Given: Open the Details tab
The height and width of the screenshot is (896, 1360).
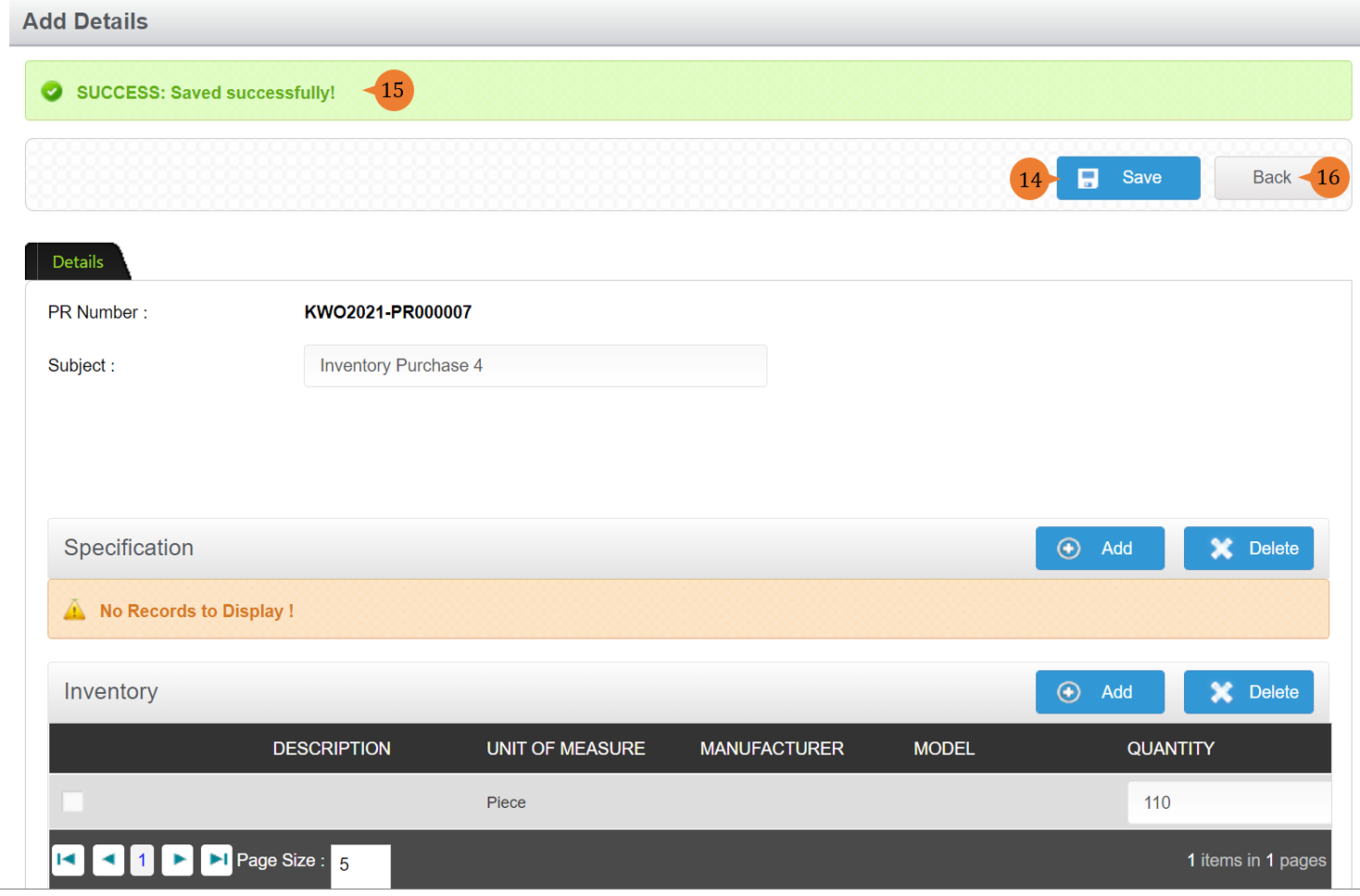Looking at the screenshot, I should pos(78,262).
